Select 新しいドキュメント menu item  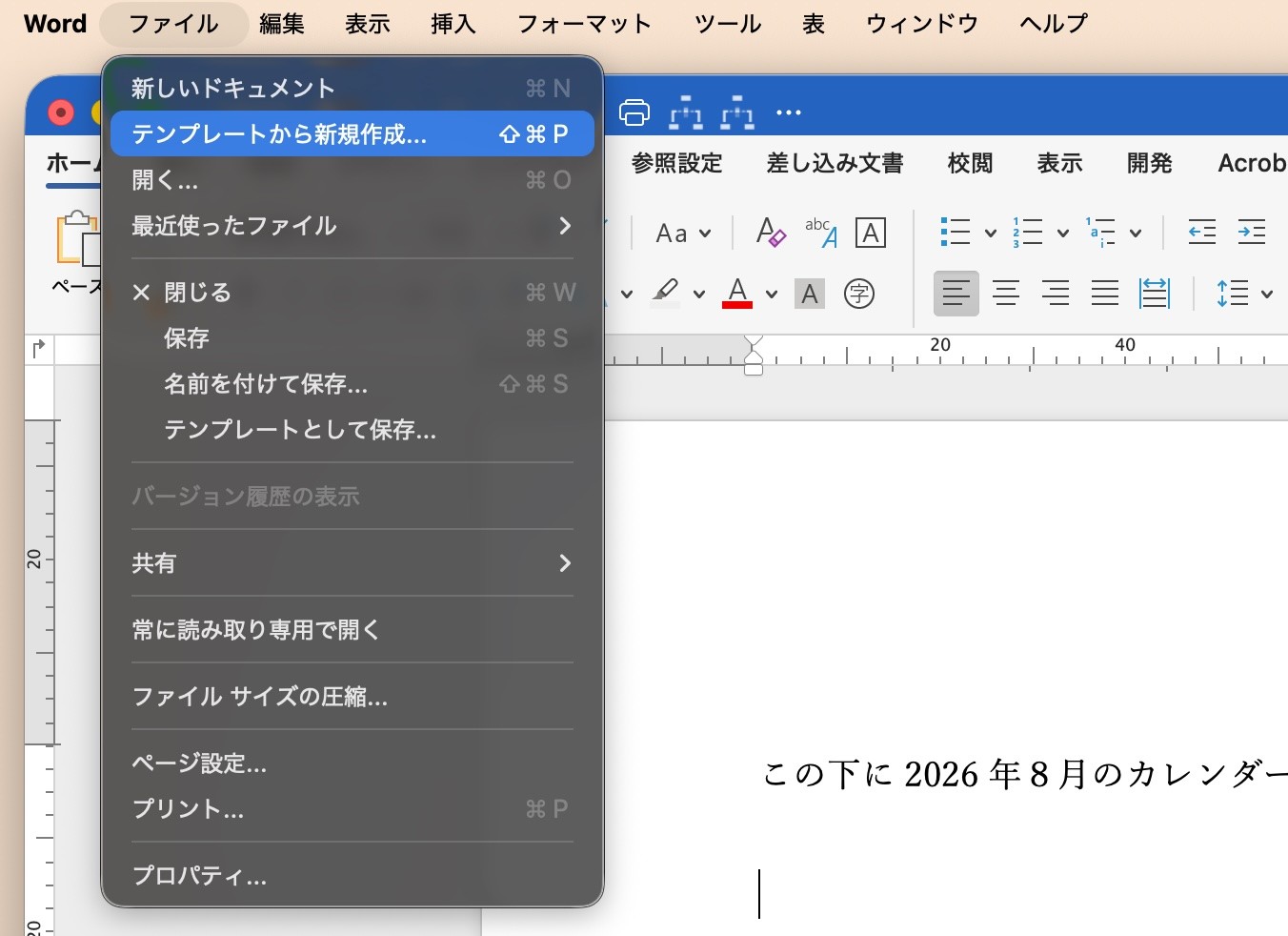[x=352, y=89]
